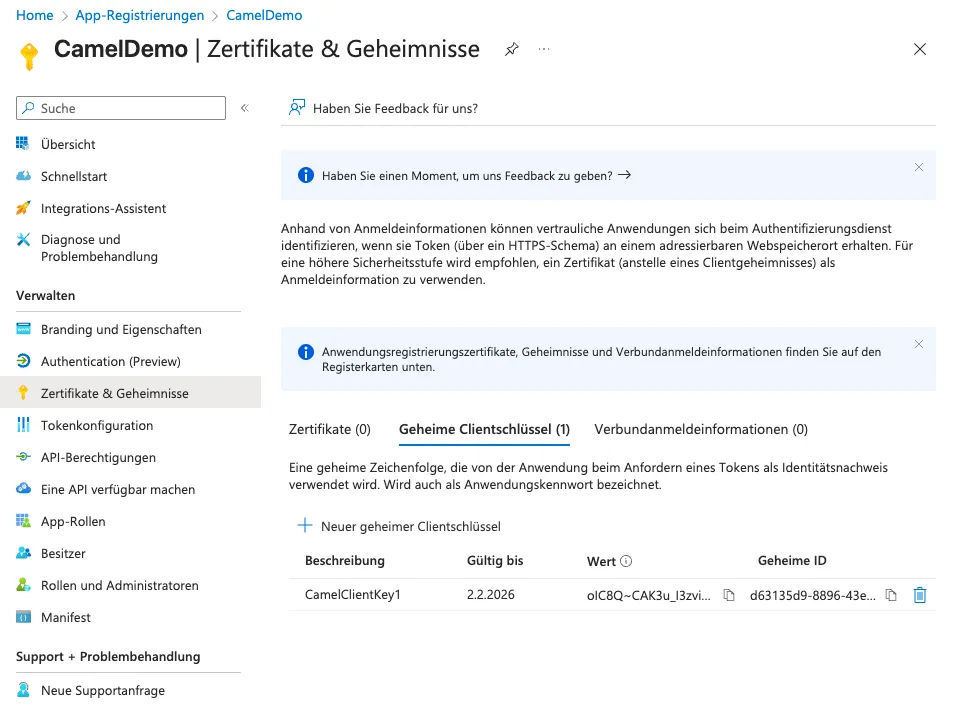Click the CamelDemo breadcrumb link

tap(264, 15)
